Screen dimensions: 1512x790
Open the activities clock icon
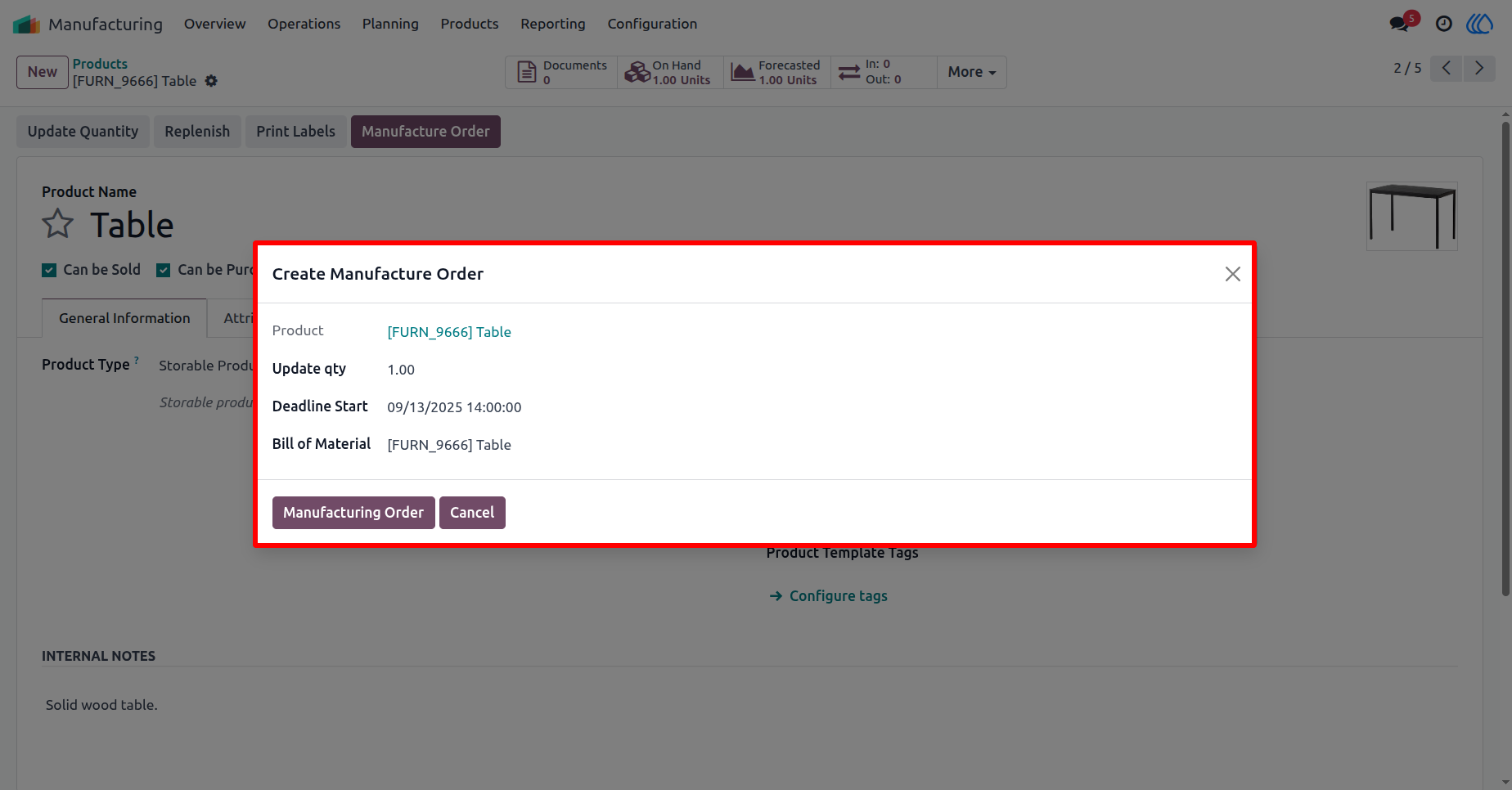click(1444, 24)
